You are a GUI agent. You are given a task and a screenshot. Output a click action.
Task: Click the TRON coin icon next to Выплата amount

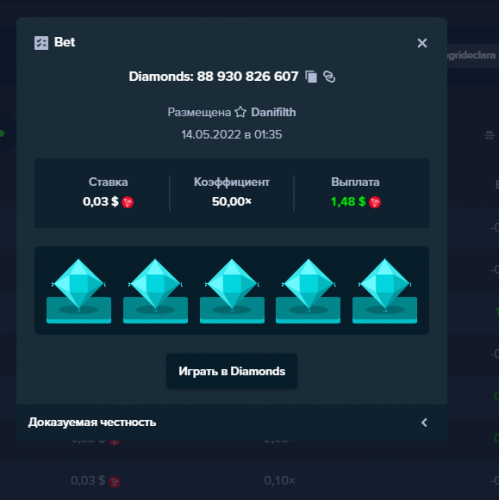(x=375, y=202)
